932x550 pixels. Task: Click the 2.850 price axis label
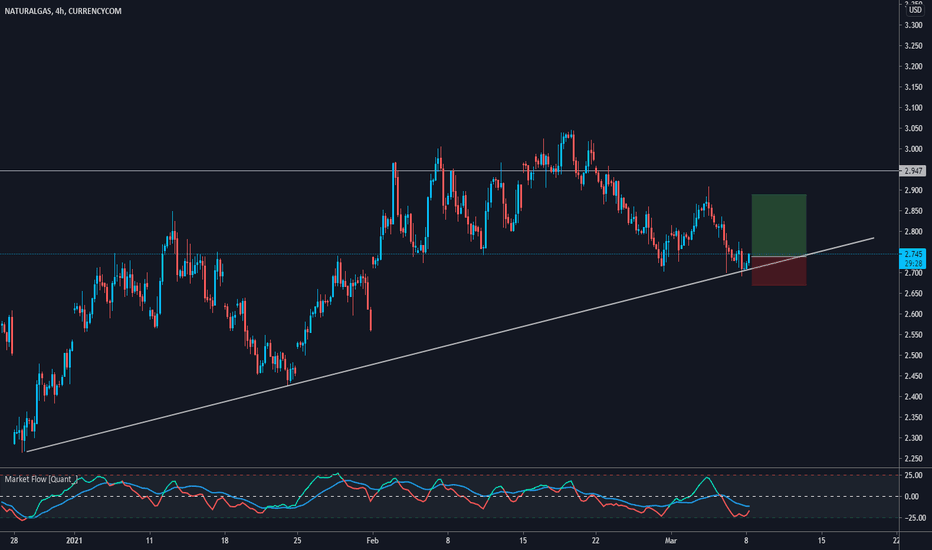914,211
